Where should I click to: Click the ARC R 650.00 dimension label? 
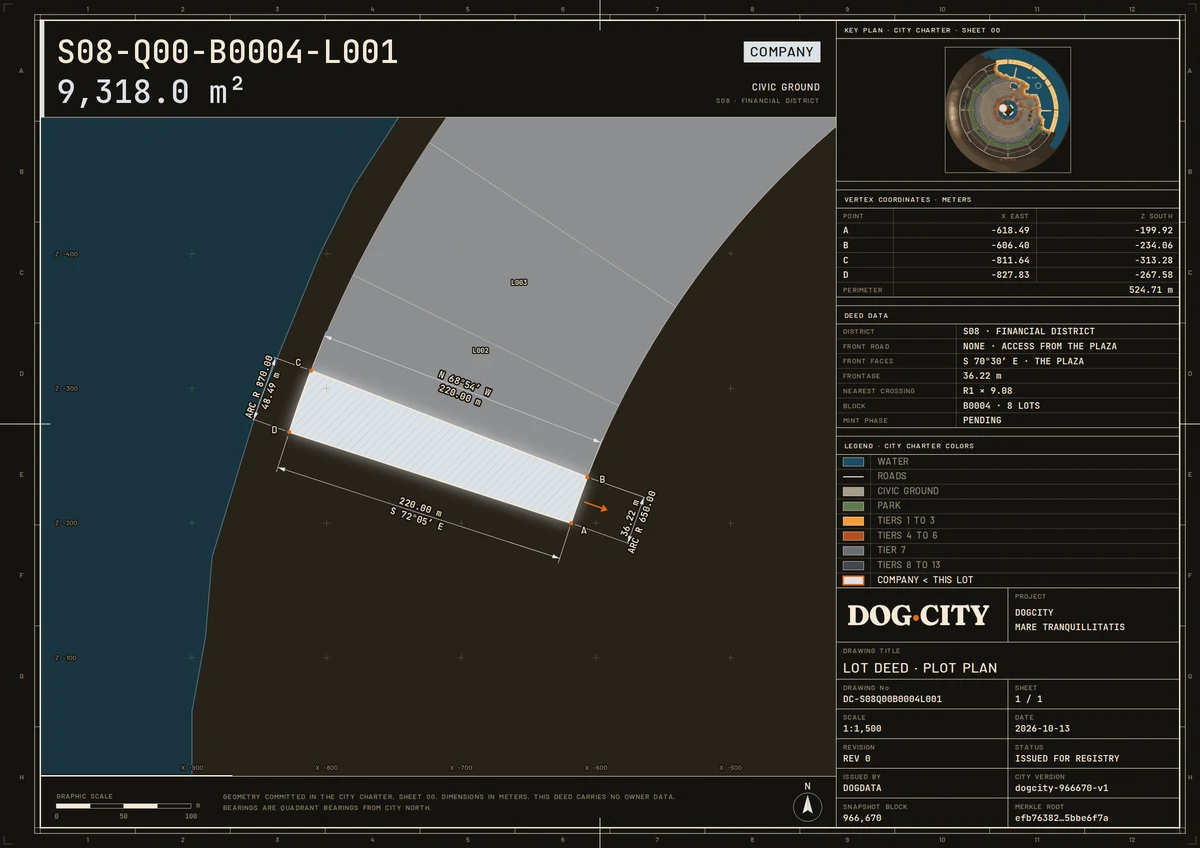coord(643,522)
